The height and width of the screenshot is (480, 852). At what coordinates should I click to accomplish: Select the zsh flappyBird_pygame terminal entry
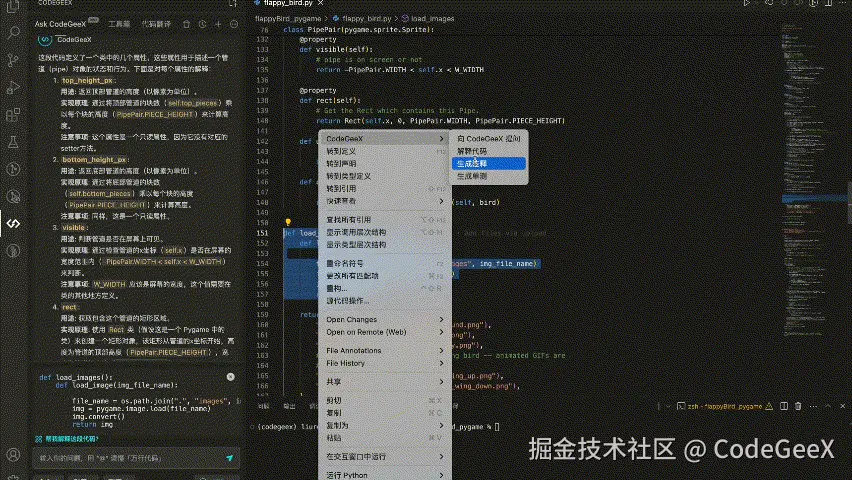[724, 406]
